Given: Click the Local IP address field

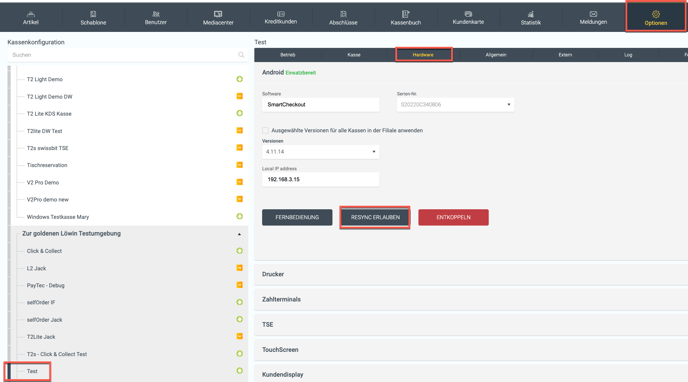Looking at the screenshot, I should [x=320, y=179].
